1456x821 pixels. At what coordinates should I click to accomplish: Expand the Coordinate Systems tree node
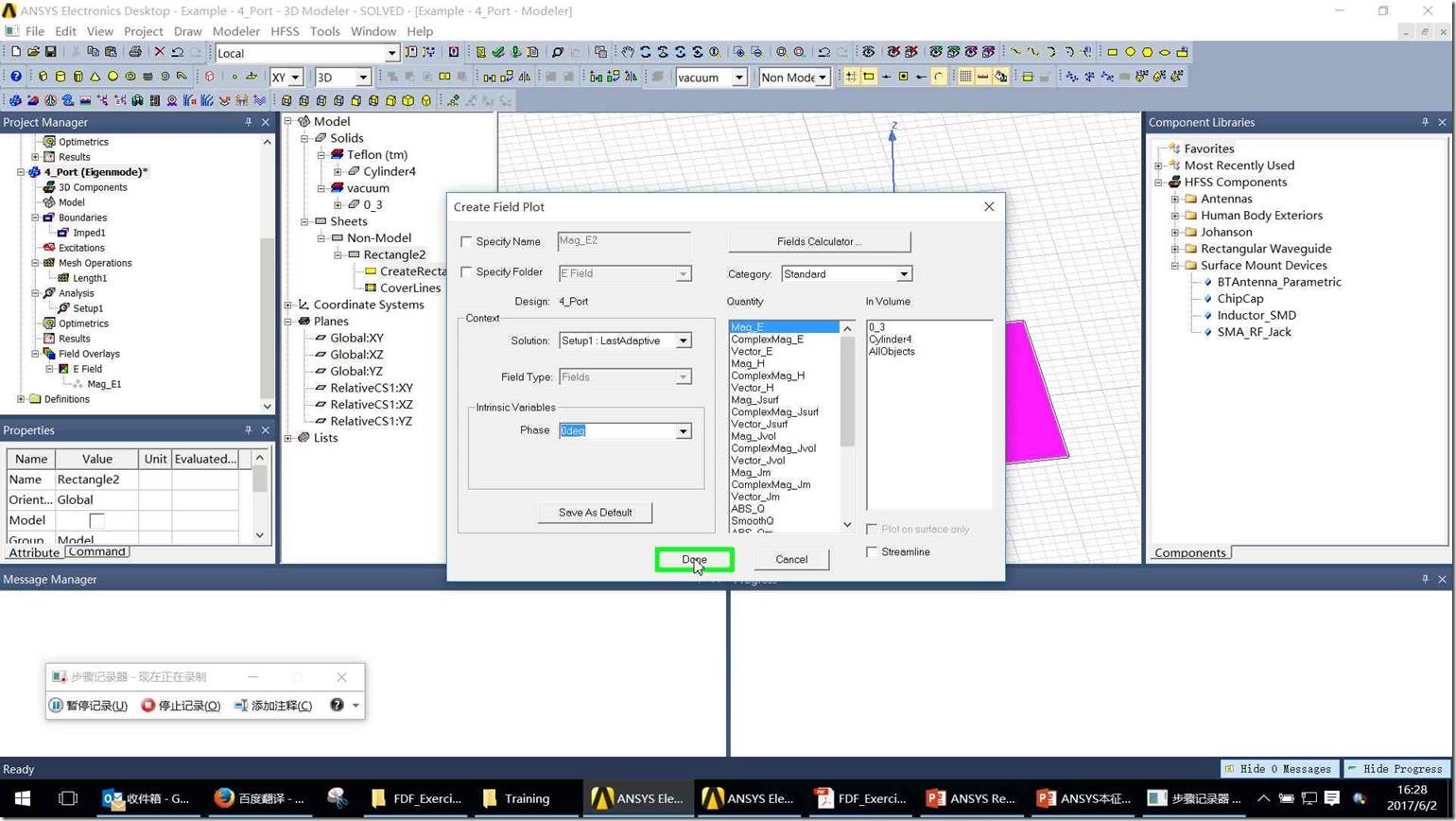(x=288, y=305)
